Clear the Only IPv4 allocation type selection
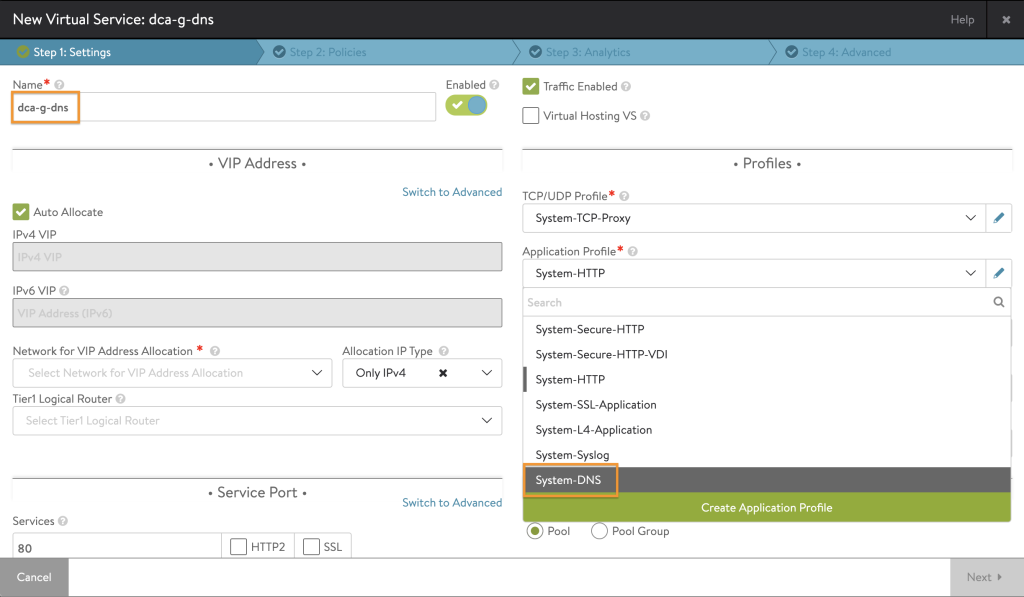Image resolution: width=1024 pixels, height=597 pixels. point(443,373)
